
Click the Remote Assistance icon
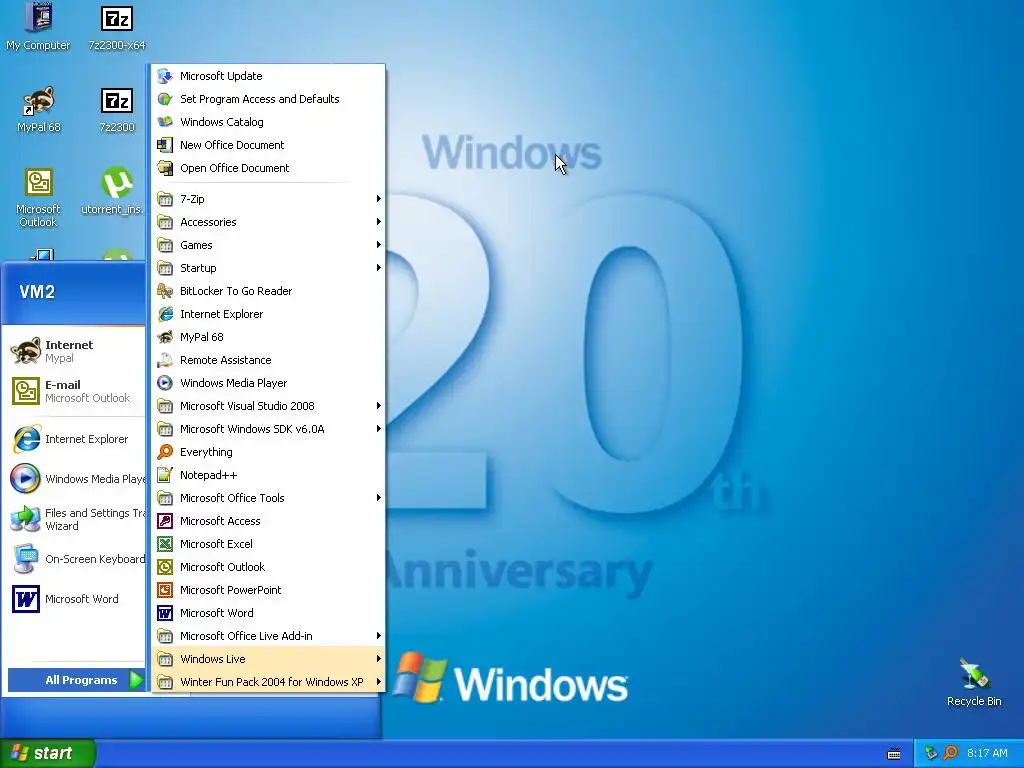coord(165,360)
